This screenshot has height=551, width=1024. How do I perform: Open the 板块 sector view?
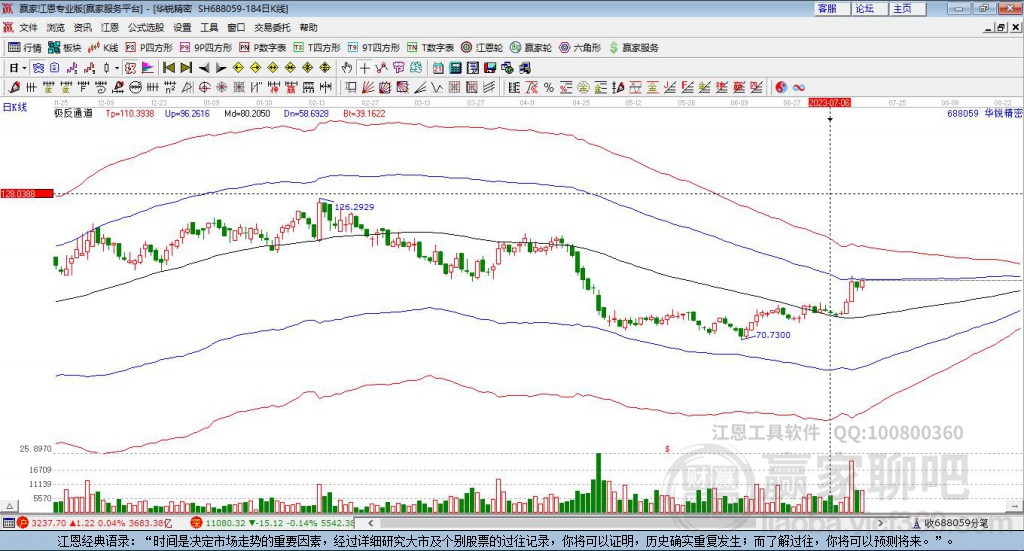point(65,48)
